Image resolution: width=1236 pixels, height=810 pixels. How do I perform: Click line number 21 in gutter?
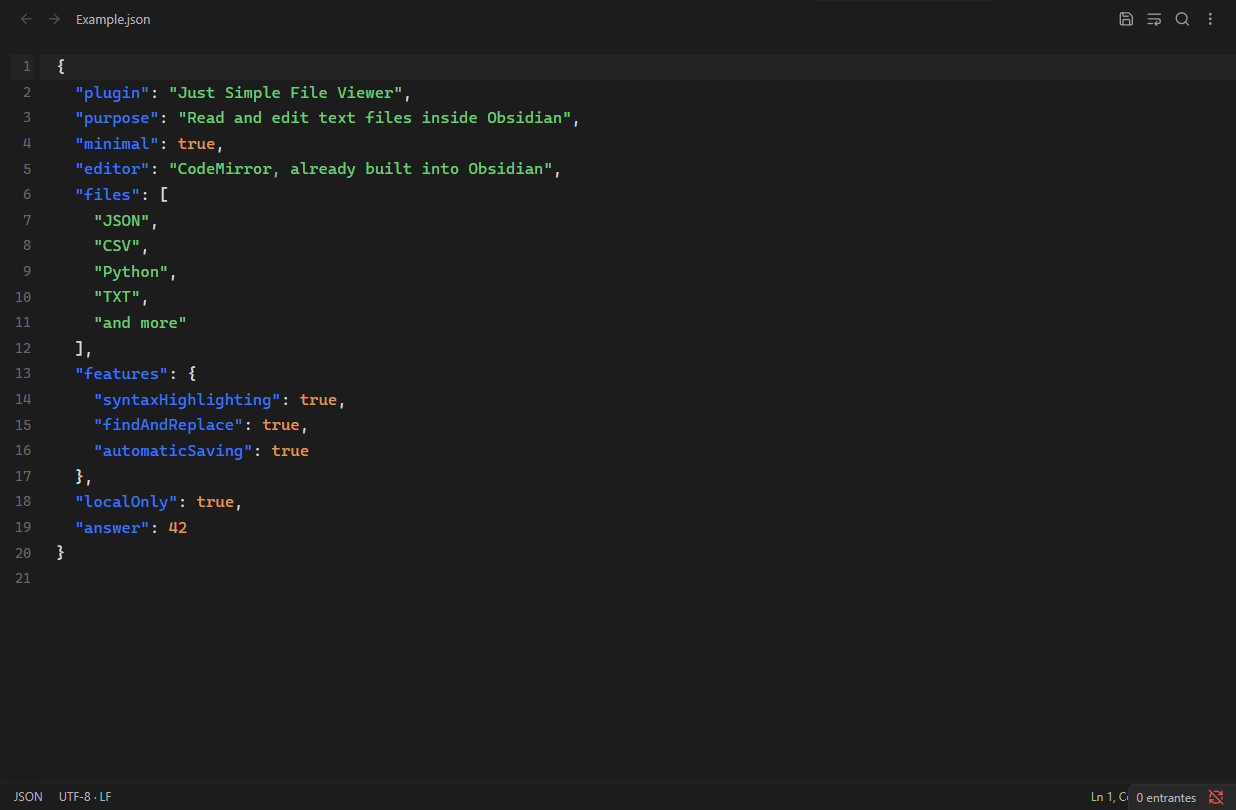pyautogui.click(x=23, y=579)
